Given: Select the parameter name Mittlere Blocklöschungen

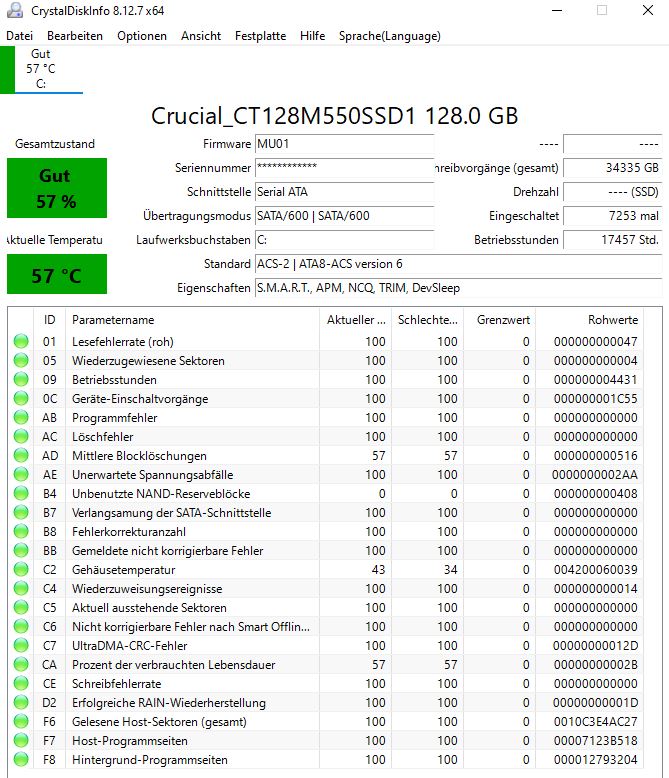Looking at the screenshot, I should pyautogui.click(x=139, y=455).
